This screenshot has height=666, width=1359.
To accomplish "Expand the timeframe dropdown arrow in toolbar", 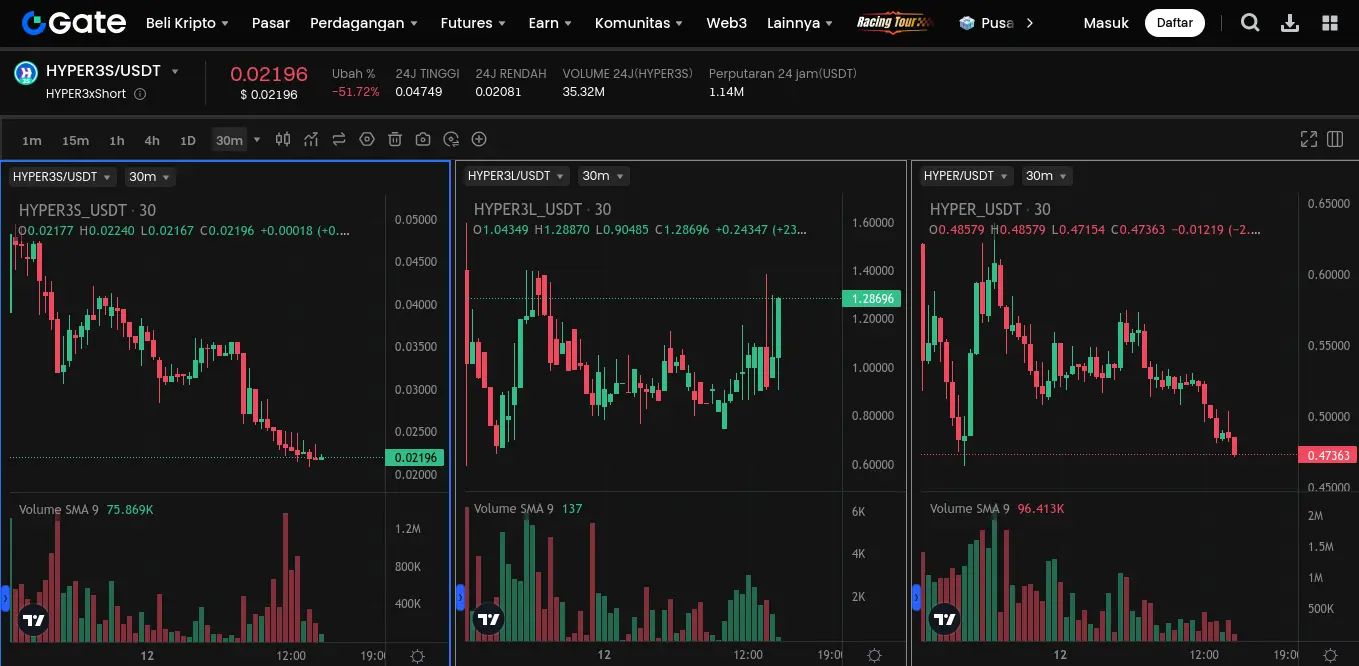I will pyautogui.click(x=257, y=140).
